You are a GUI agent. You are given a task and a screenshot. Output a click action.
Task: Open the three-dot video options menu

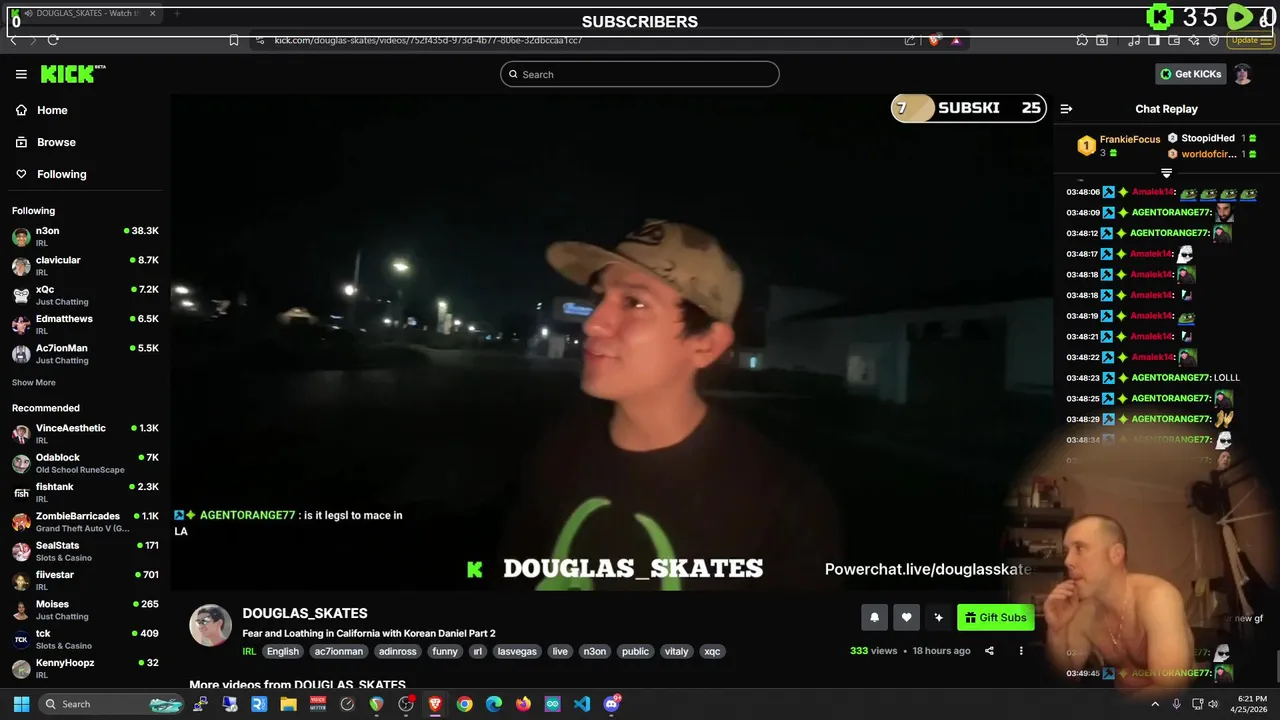pyautogui.click(x=1021, y=651)
